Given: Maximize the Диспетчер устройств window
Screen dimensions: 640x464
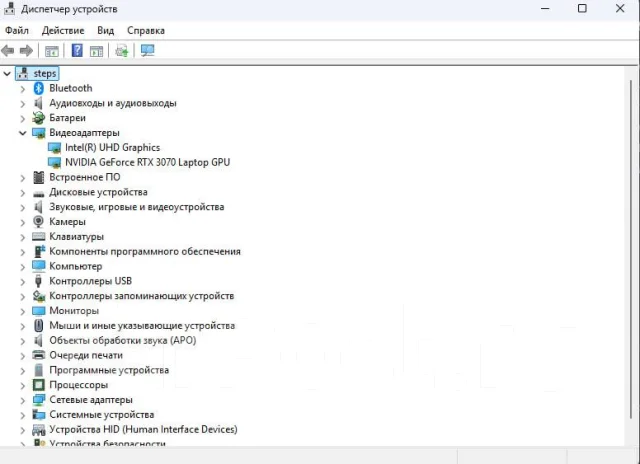Looking at the screenshot, I should click(582, 8).
